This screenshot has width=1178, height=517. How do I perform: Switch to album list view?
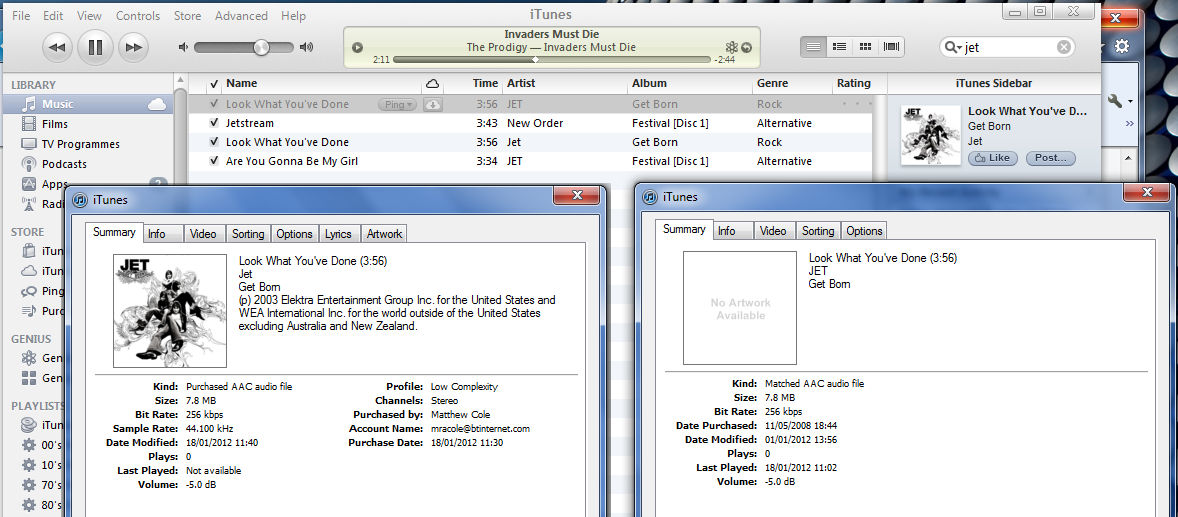point(839,47)
